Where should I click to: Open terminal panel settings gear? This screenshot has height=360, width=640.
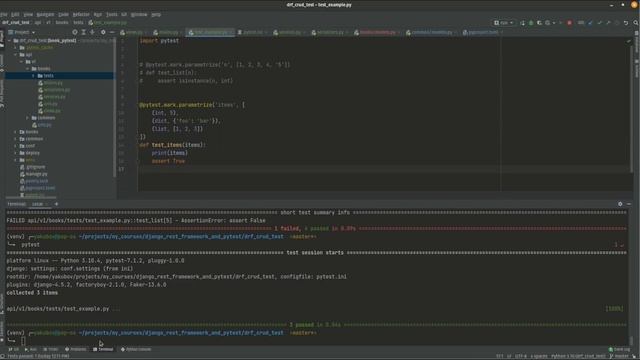pos(620,204)
